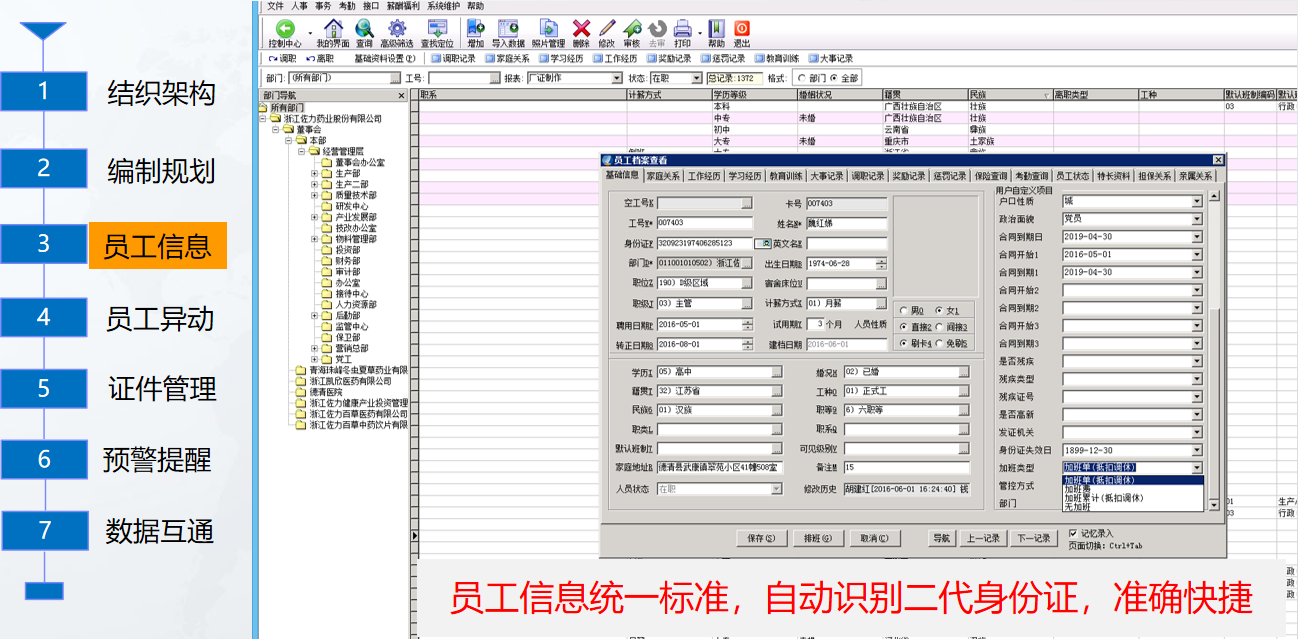Click the 打印 printer icon

682,31
